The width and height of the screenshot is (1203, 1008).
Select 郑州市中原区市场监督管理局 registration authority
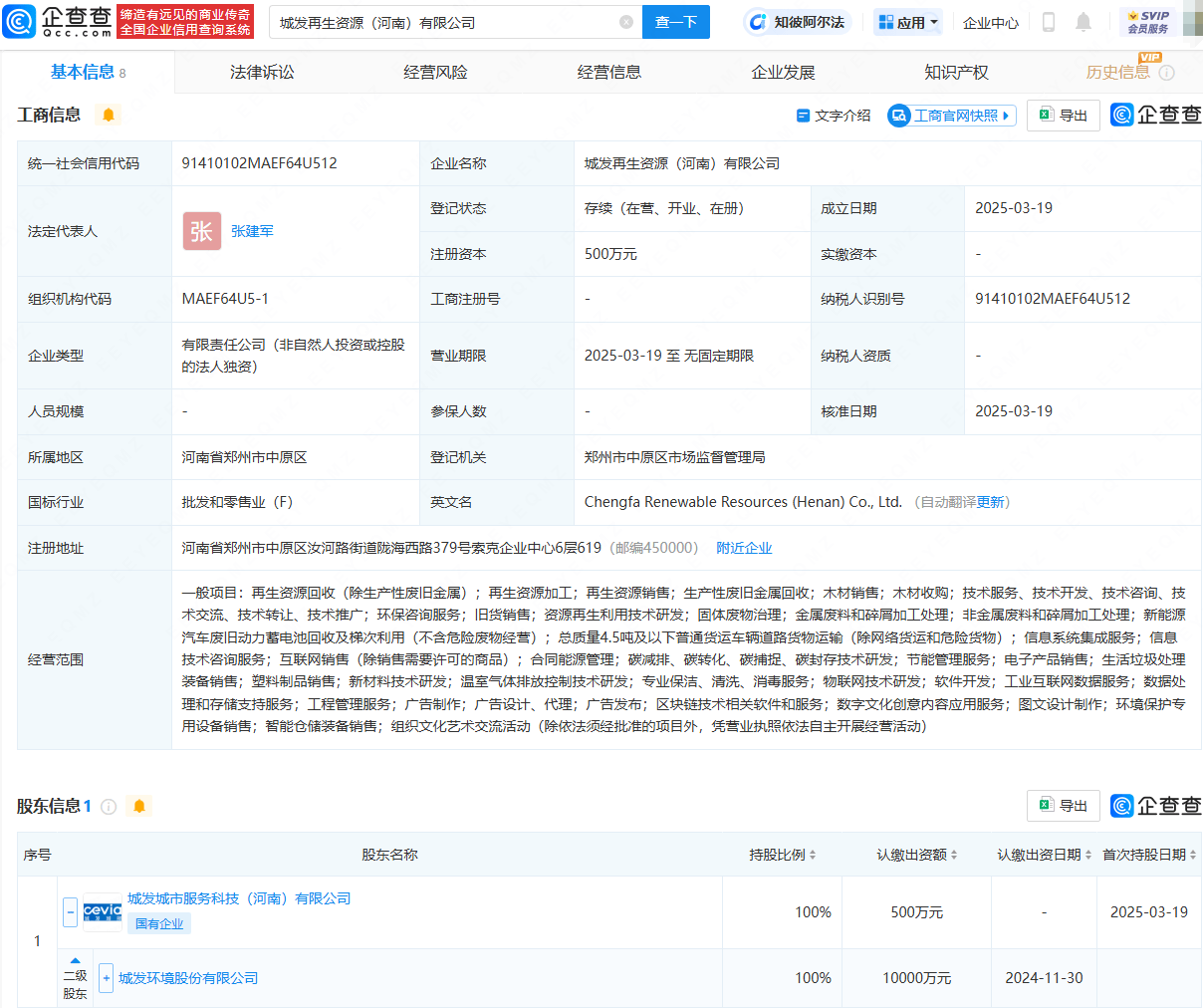675,457
